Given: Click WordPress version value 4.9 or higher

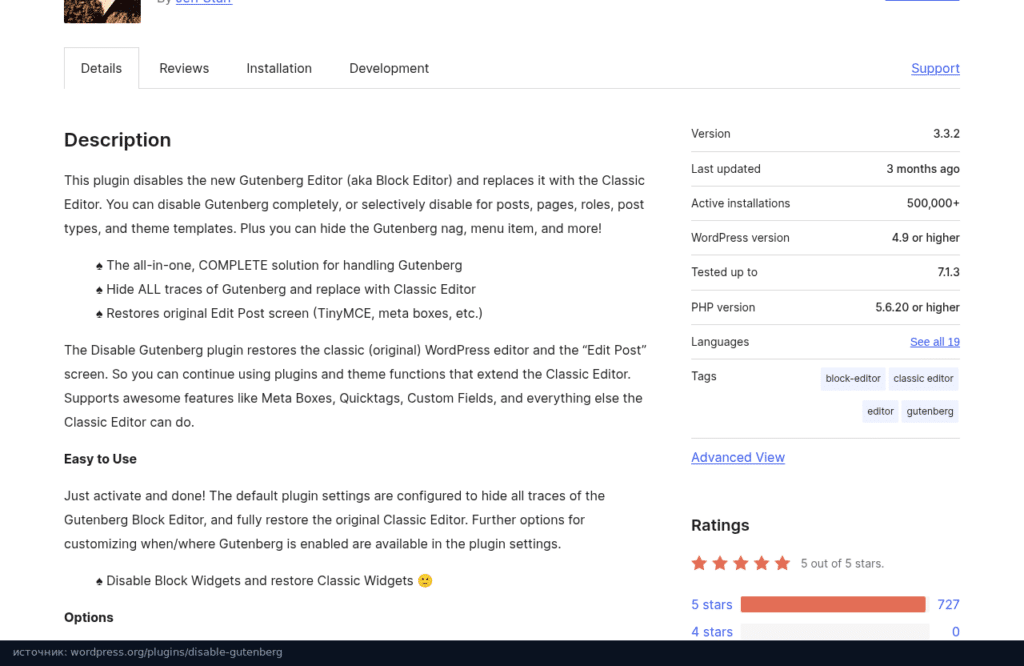Looking at the screenshot, I should tap(925, 238).
